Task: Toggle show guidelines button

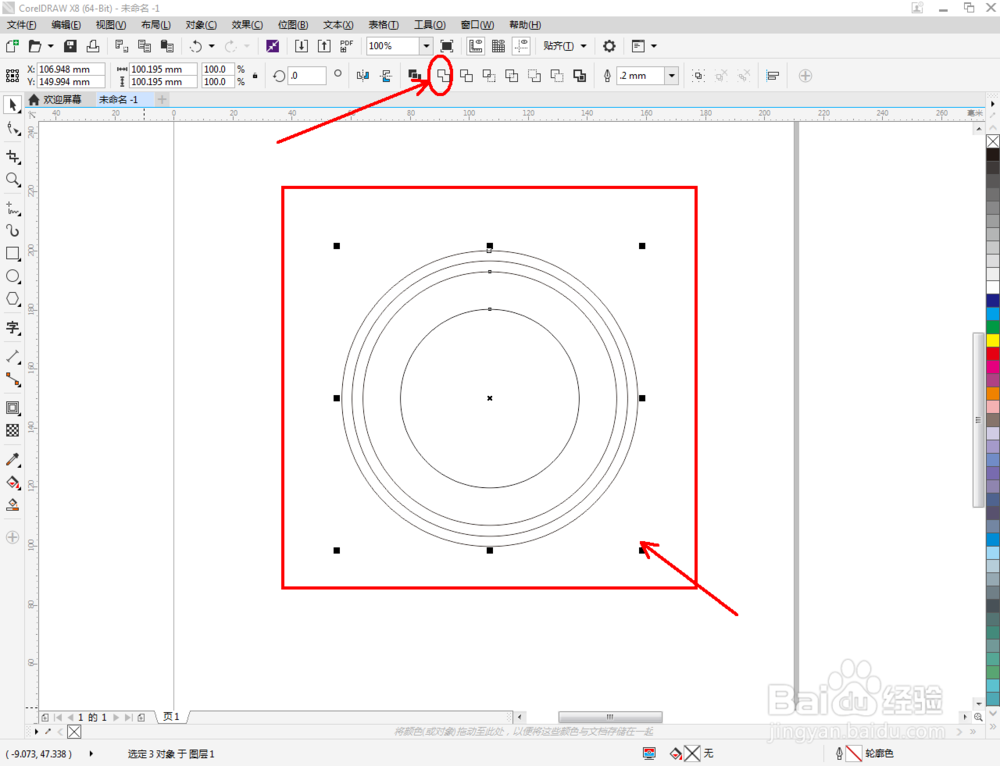Action: (522, 46)
